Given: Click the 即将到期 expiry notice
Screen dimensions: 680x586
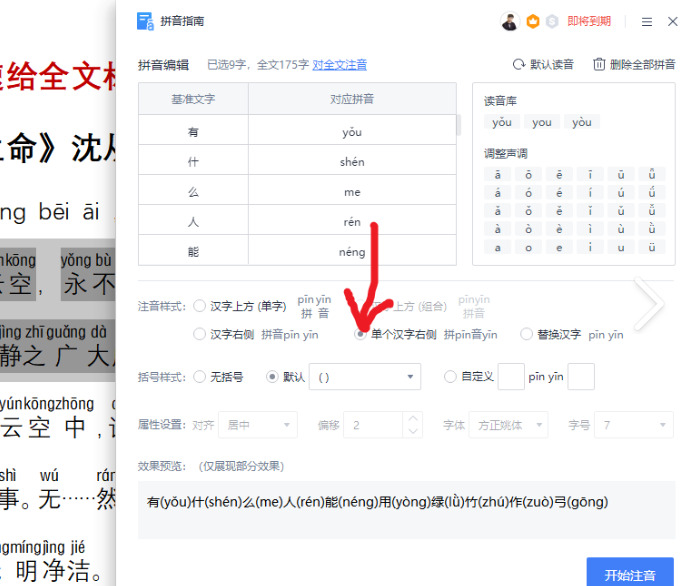Looking at the screenshot, I should tap(589, 21).
